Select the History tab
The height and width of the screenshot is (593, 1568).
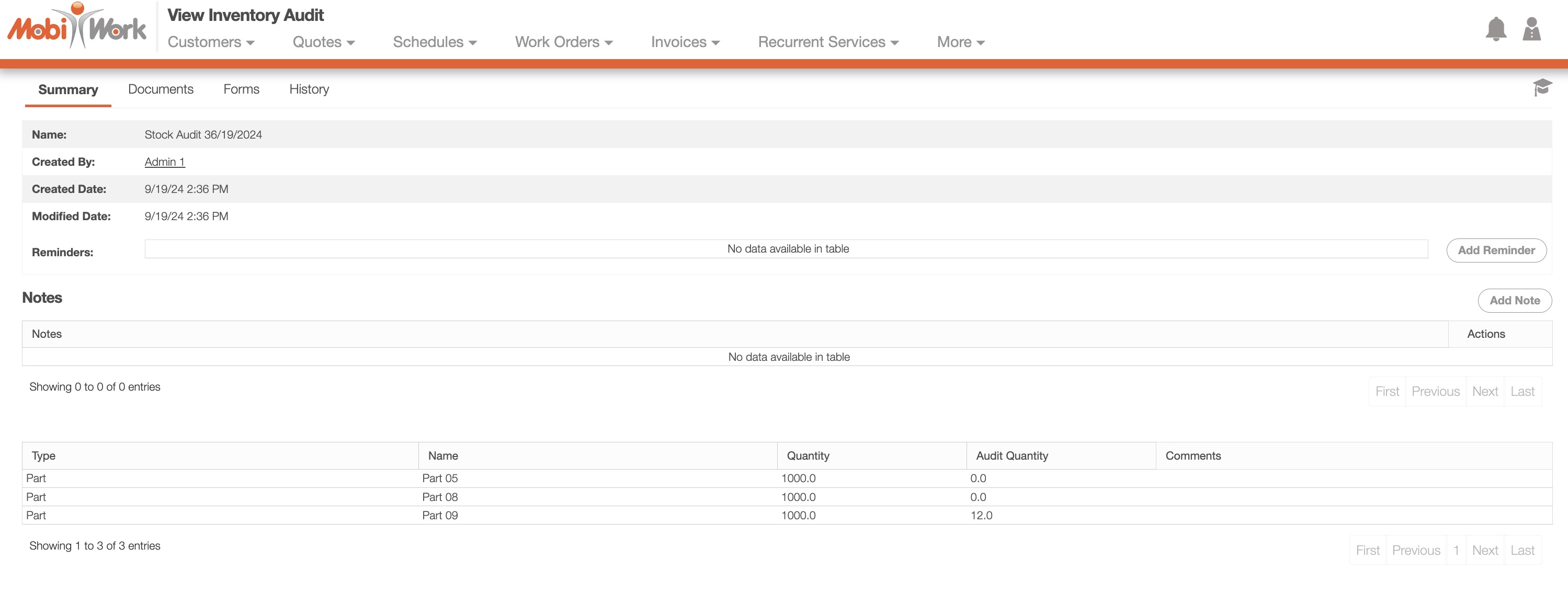coord(309,89)
